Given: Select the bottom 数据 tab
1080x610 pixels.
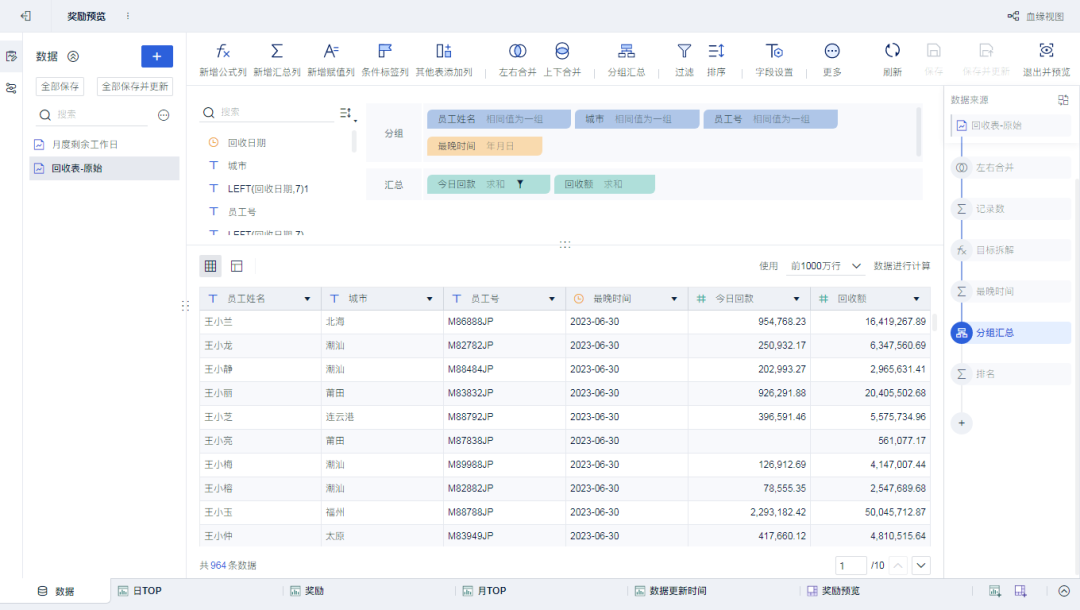Looking at the screenshot, I should click(56, 591).
